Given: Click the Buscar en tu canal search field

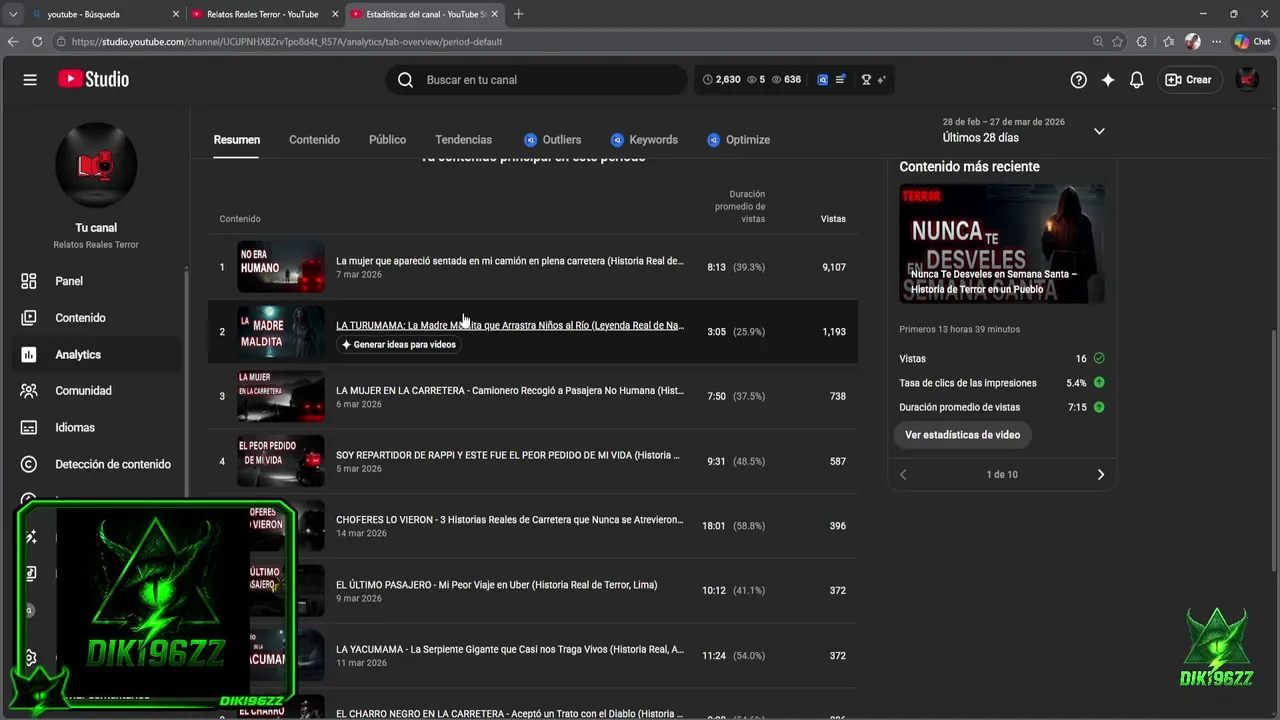Looking at the screenshot, I should coord(537,80).
